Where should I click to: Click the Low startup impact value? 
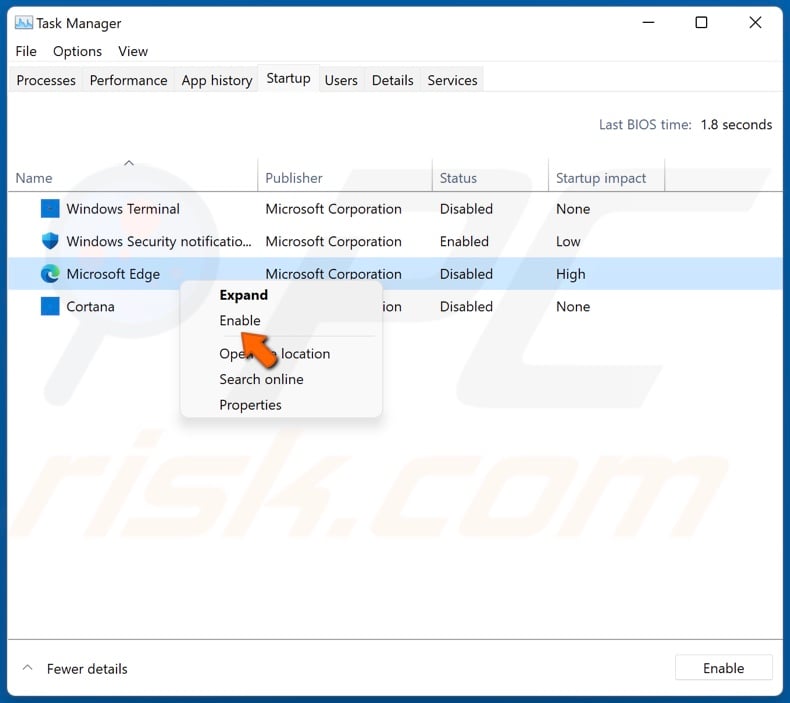(568, 241)
